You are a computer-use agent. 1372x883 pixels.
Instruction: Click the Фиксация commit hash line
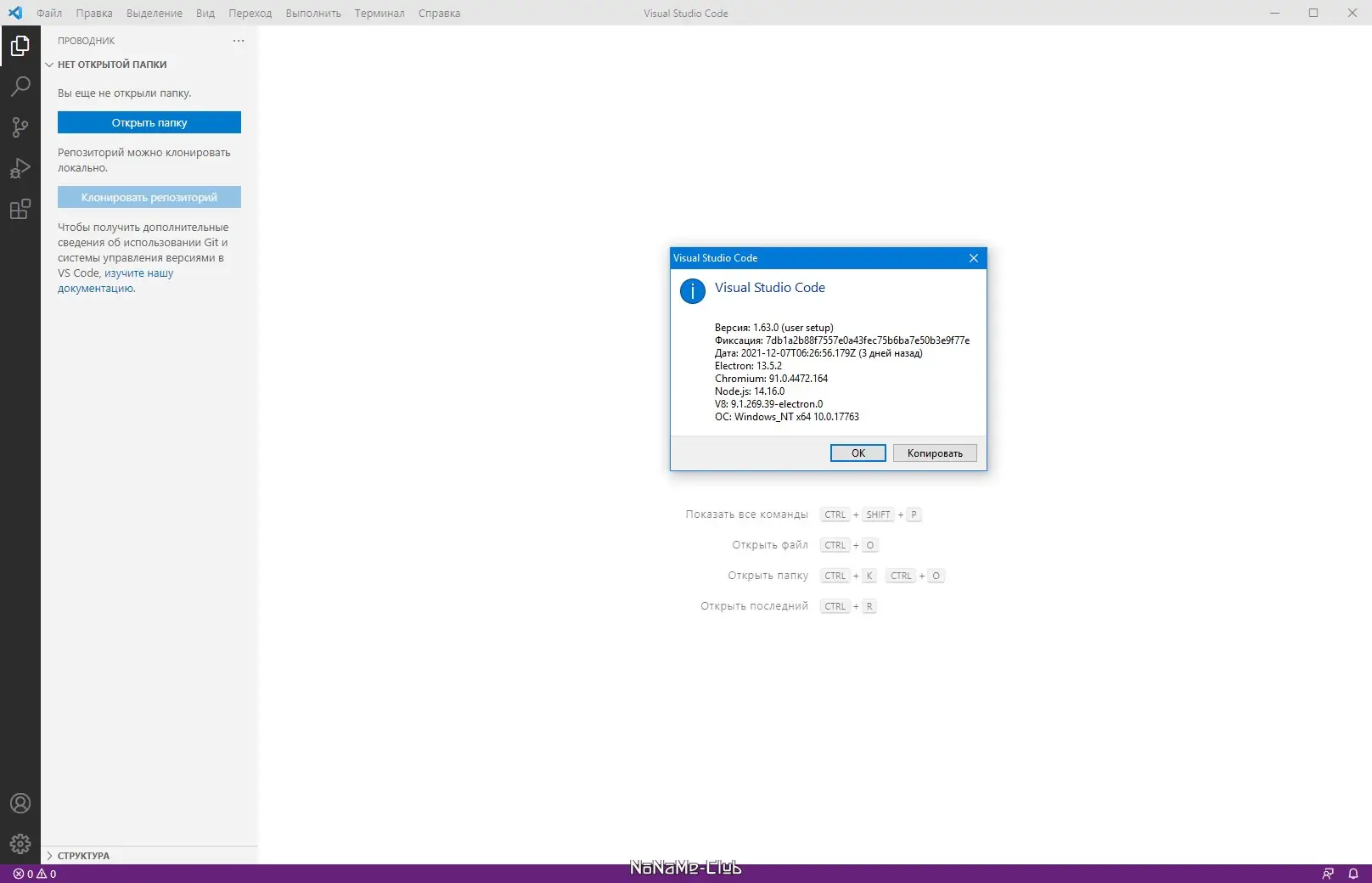(x=842, y=340)
